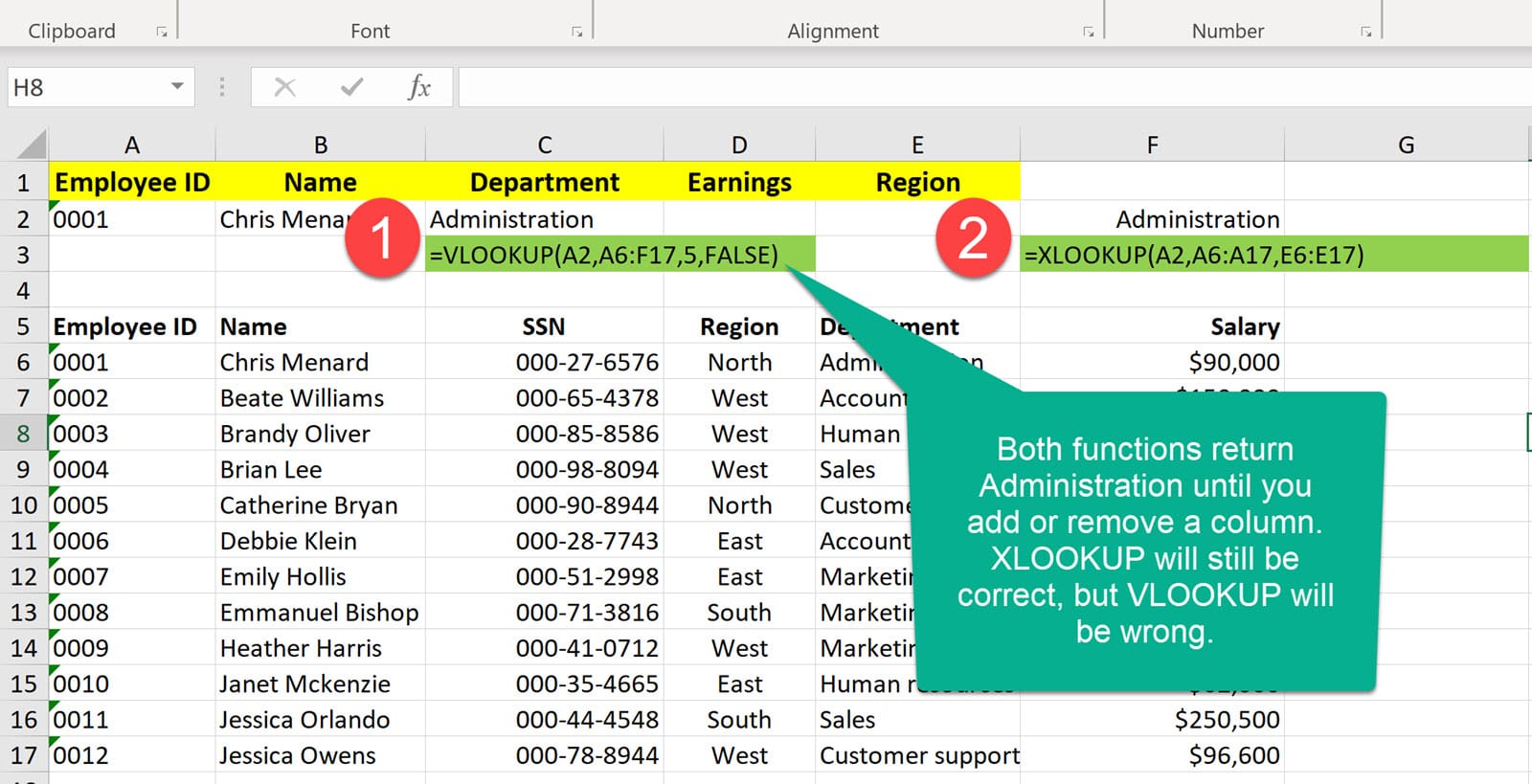The height and width of the screenshot is (784, 1532).
Task: Click the Select All corner triangle
Action: click(x=32, y=145)
